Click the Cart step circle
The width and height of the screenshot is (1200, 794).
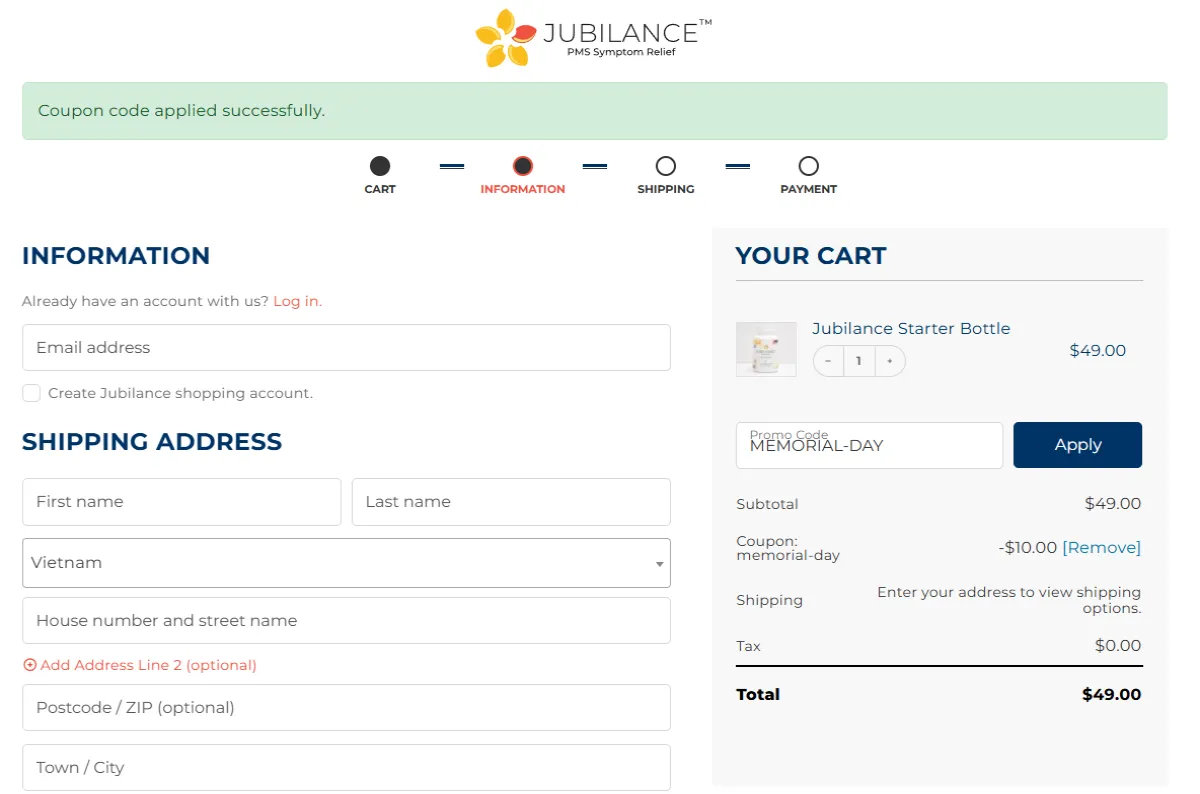pos(380,166)
